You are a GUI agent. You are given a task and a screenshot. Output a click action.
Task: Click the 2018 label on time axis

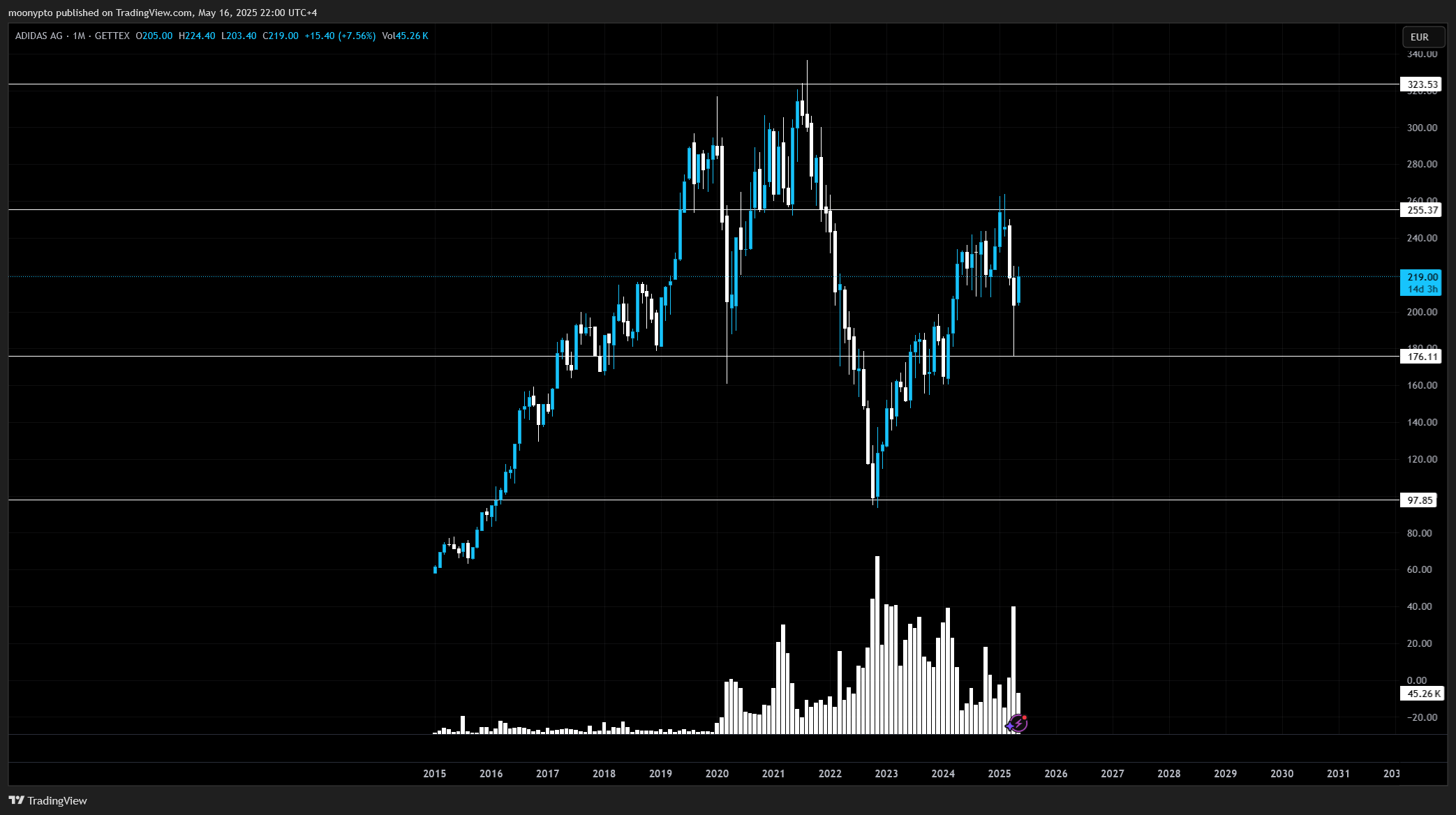(x=604, y=773)
